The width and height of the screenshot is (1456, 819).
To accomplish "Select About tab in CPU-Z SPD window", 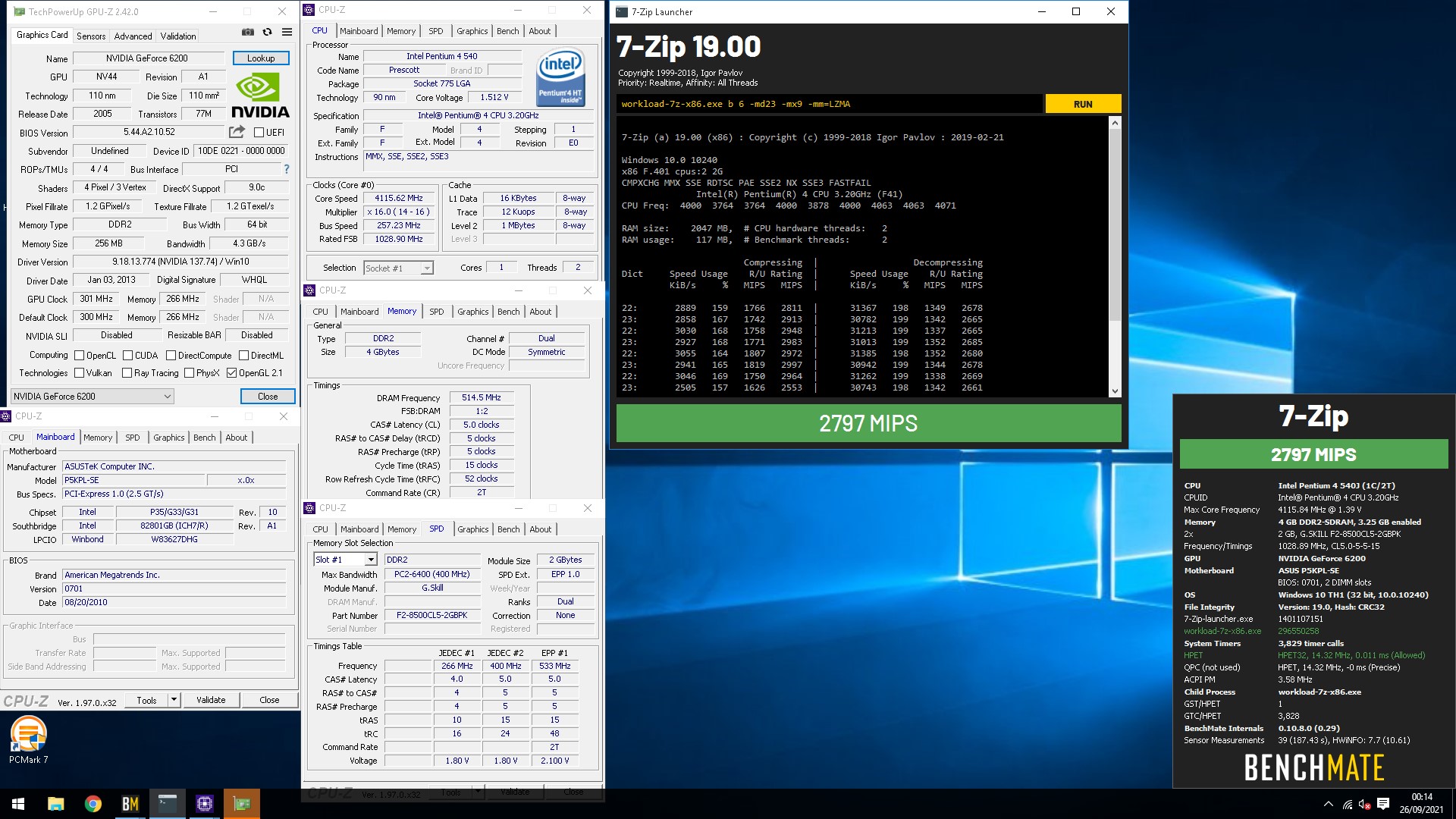I will click(x=541, y=529).
